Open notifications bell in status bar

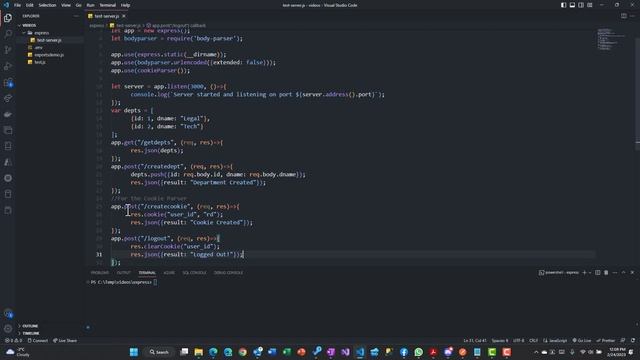coord(633,340)
